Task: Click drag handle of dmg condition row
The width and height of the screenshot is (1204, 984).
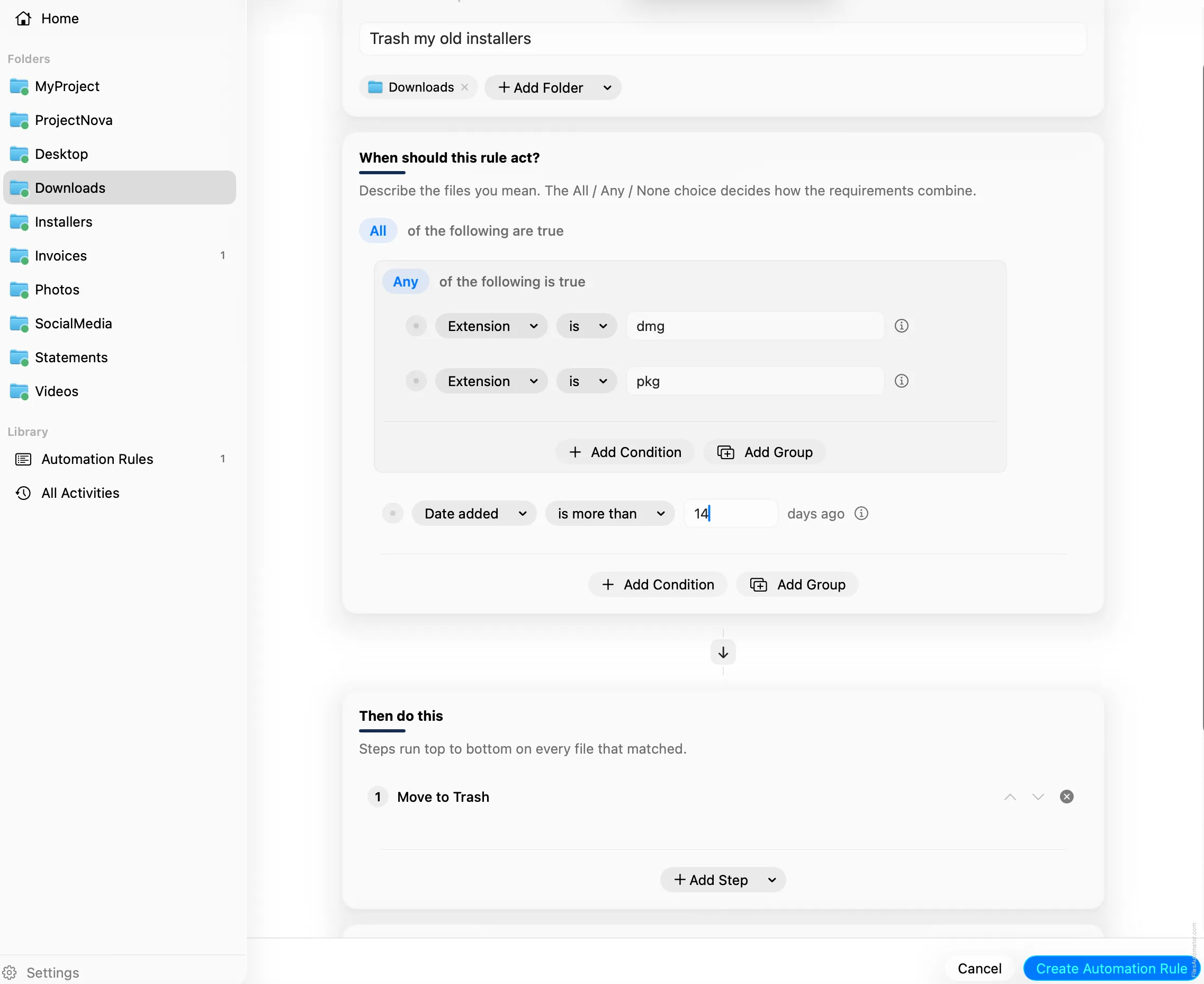Action: (x=416, y=326)
